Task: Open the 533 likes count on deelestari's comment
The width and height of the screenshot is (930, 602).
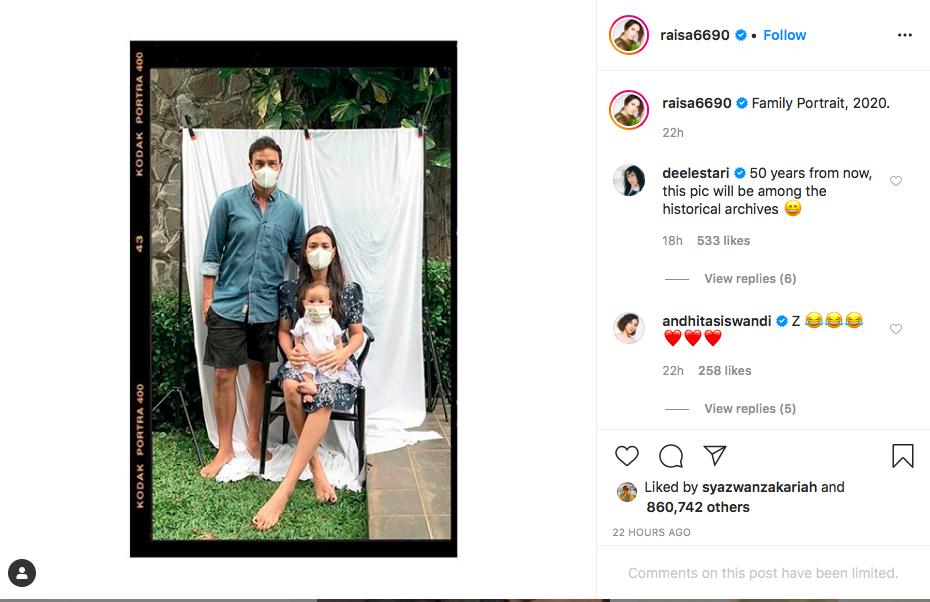Action: [723, 241]
